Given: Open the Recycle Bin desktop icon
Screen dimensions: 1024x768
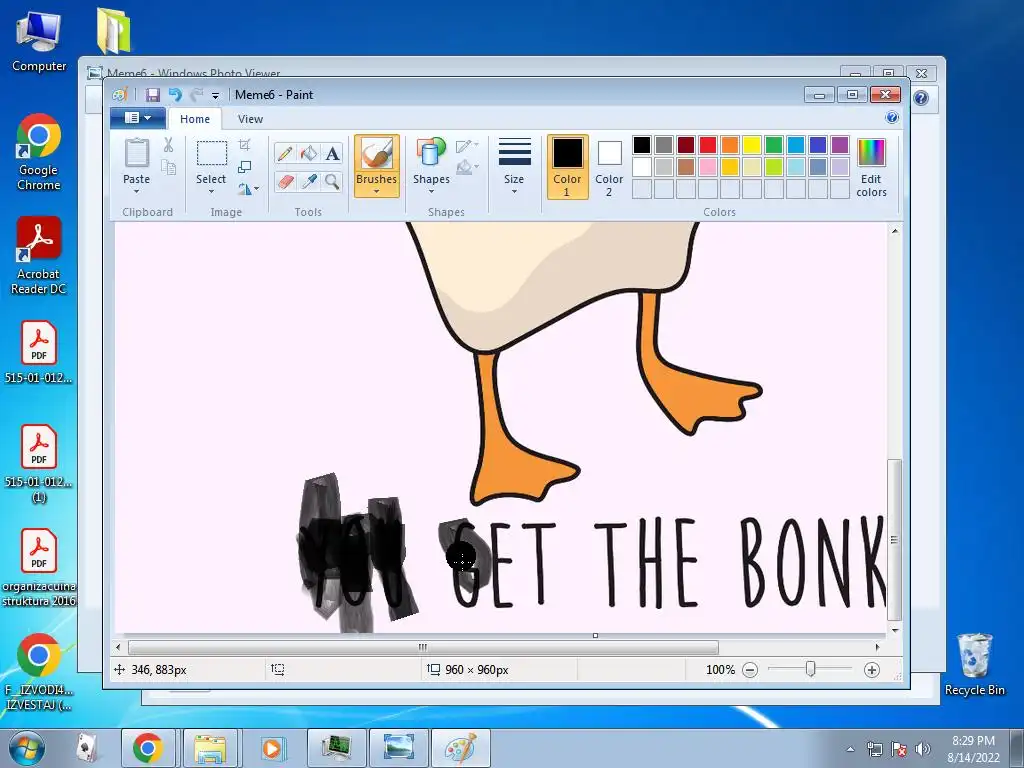Looking at the screenshot, I should click(974, 665).
